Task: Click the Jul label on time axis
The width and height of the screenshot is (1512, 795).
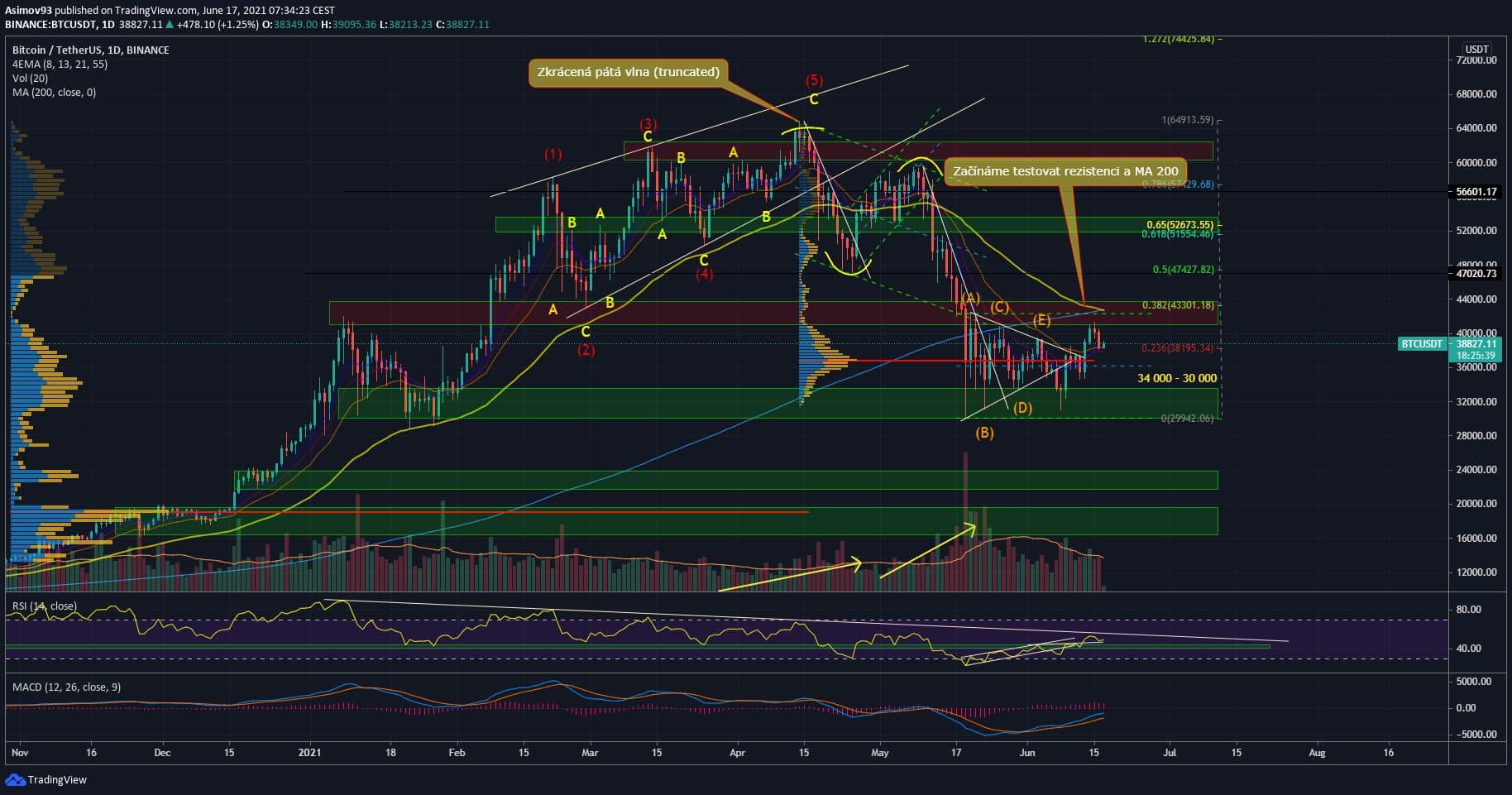Action: pos(1170,753)
